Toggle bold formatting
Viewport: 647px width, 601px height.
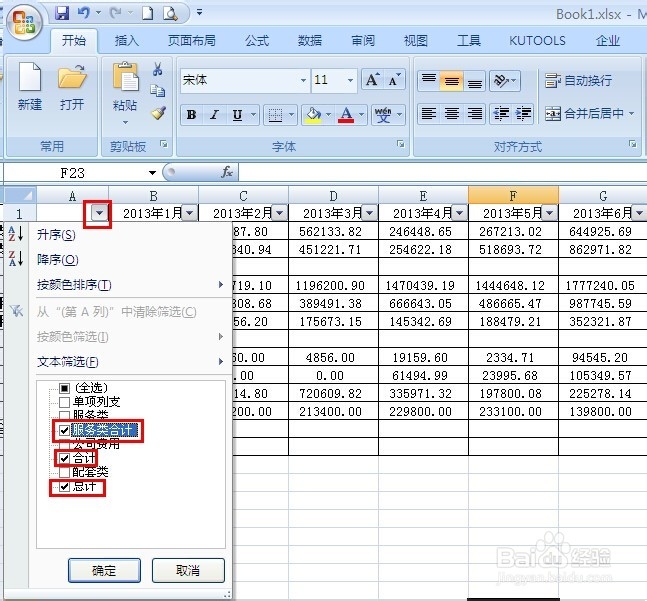tap(191, 115)
